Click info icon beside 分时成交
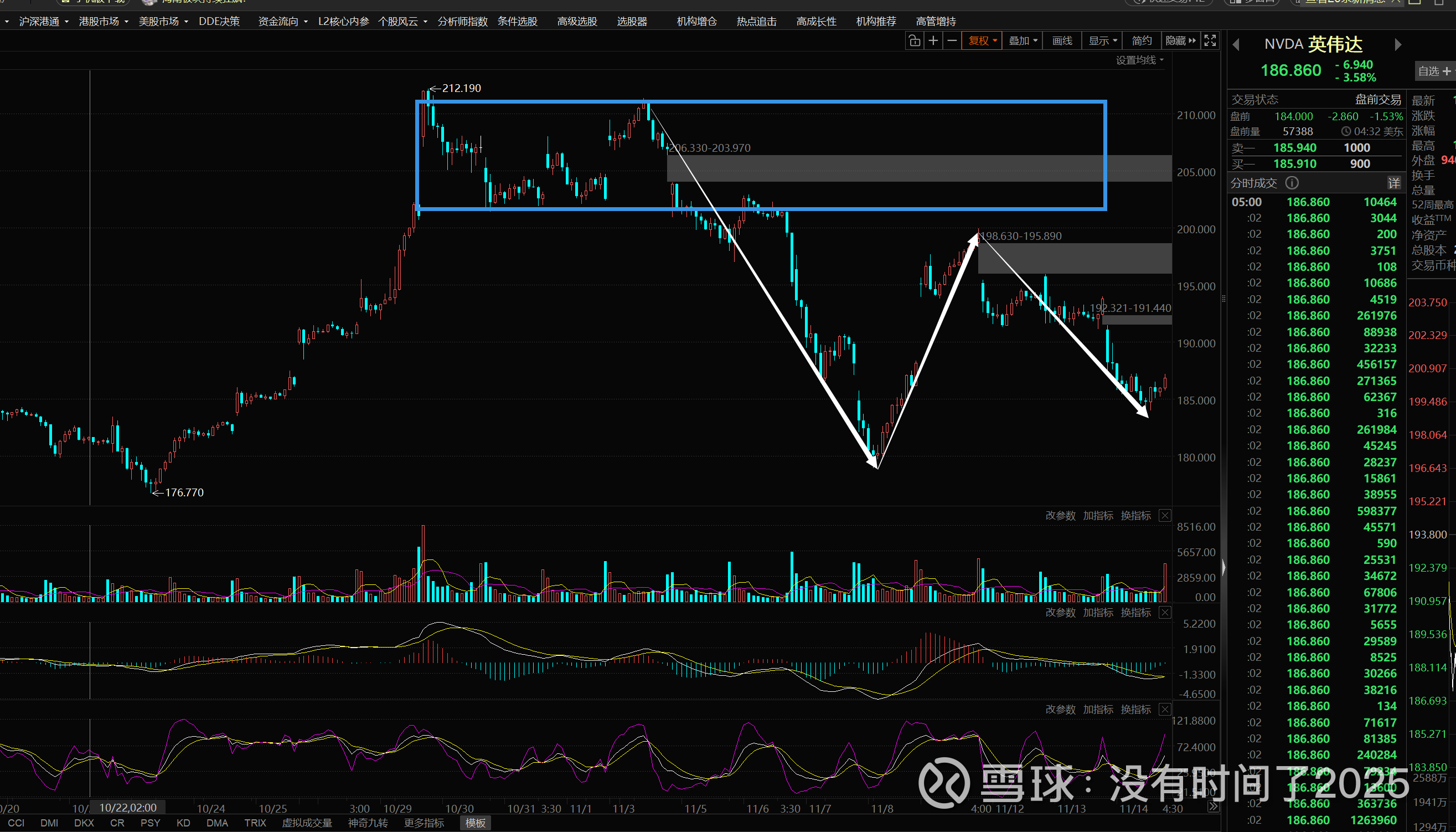1456x832 pixels. [x=1292, y=183]
